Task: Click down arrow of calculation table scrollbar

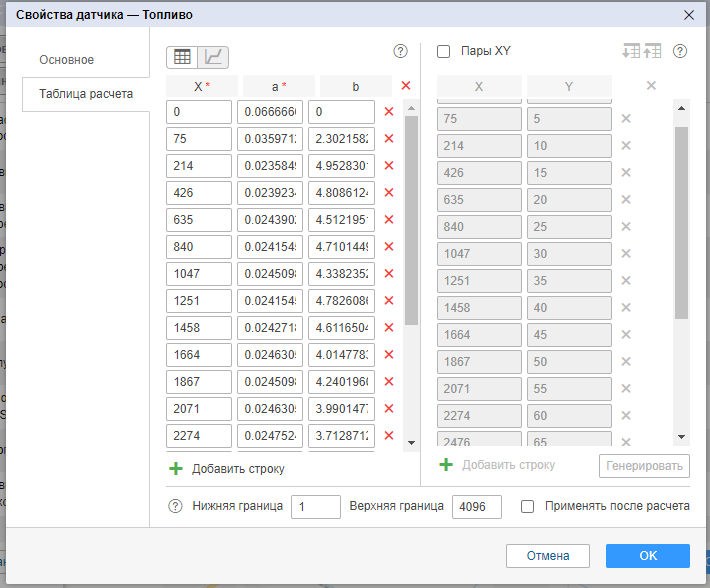Action: pos(411,443)
